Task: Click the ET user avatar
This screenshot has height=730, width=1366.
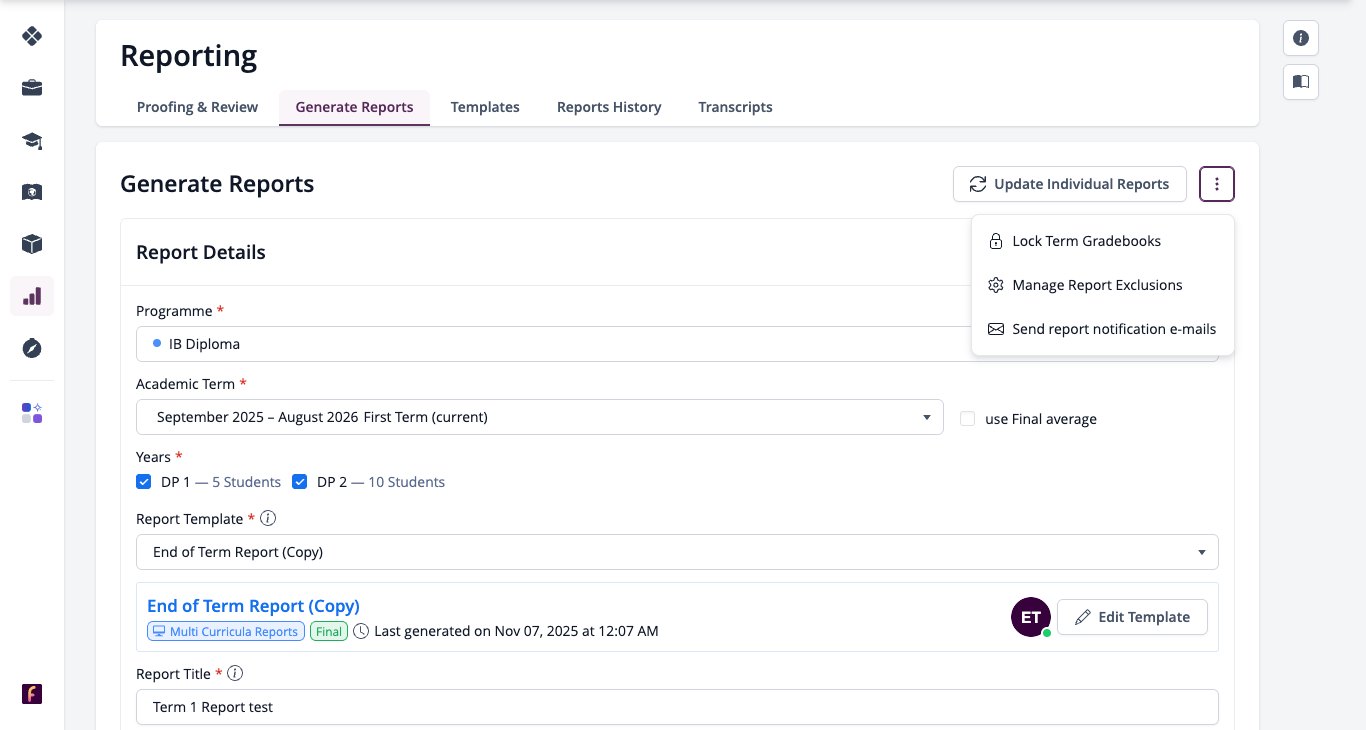Action: (1030, 617)
